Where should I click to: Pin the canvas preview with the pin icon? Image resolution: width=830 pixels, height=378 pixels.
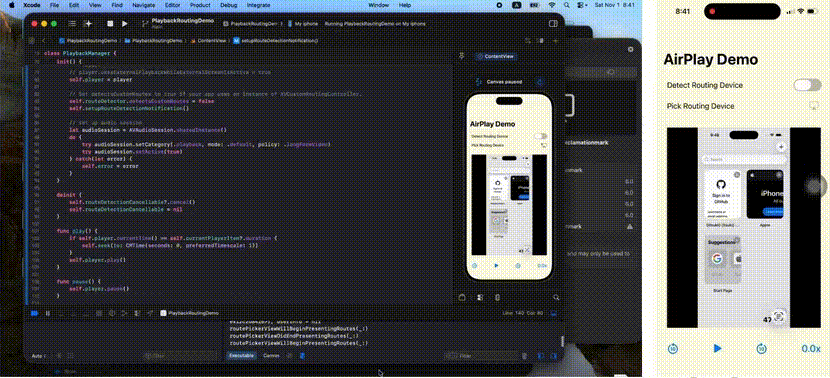coord(462,56)
